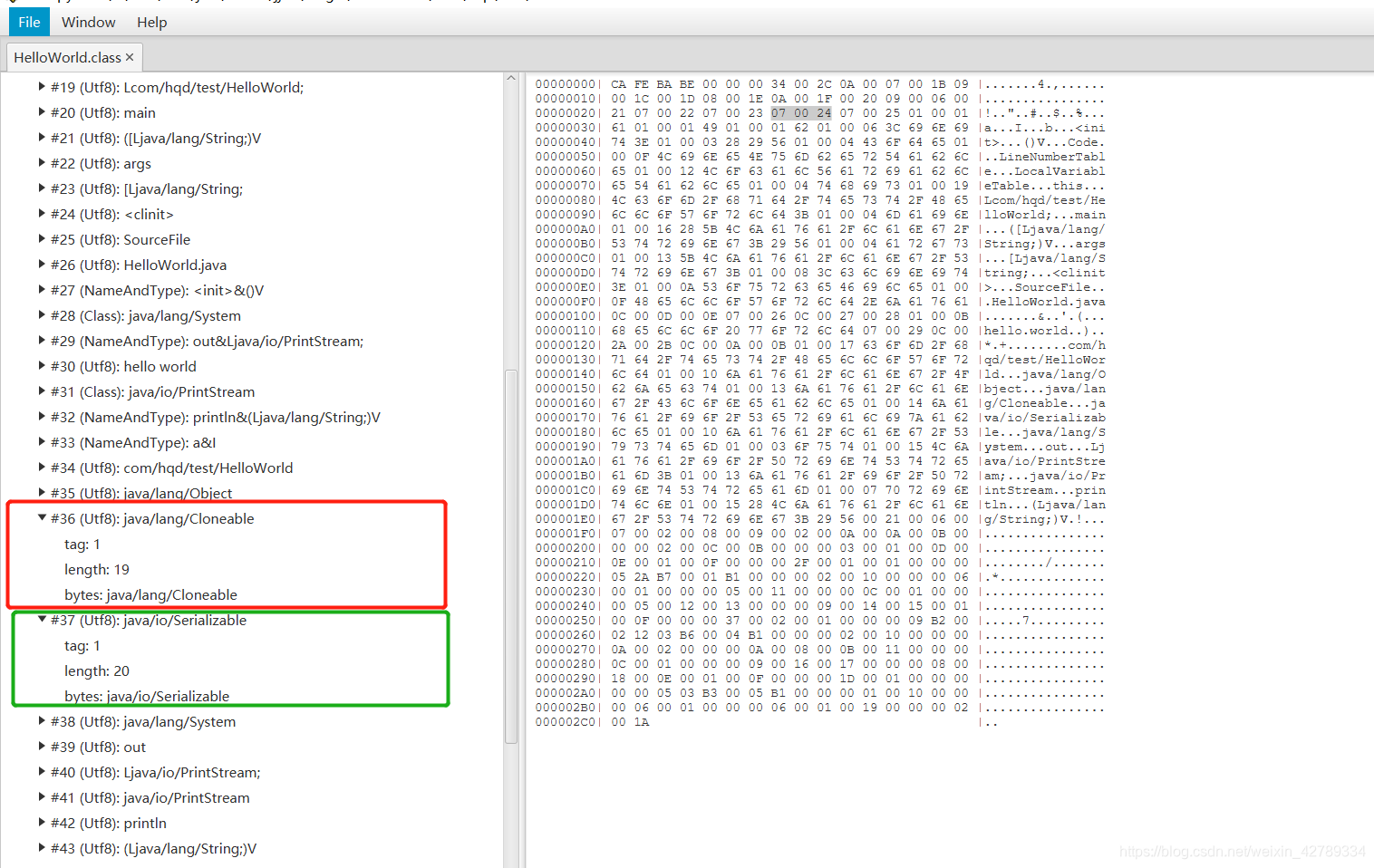Click CA FE BA BE magic bytes
Image resolution: width=1374 pixels, height=868 pixels.
point(653,84)
